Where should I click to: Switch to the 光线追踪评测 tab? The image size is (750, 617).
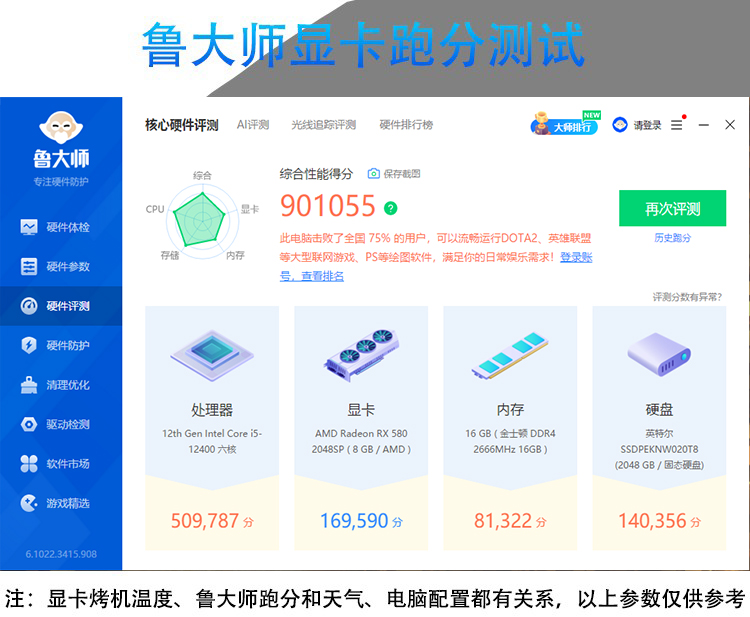click(324, 125)
